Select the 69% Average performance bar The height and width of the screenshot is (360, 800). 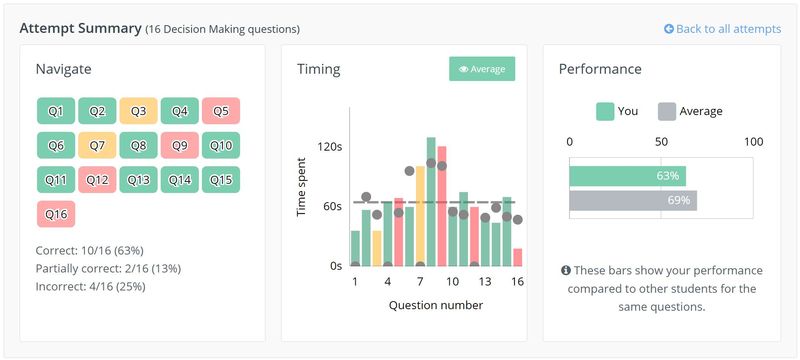[x=633, y=200]
